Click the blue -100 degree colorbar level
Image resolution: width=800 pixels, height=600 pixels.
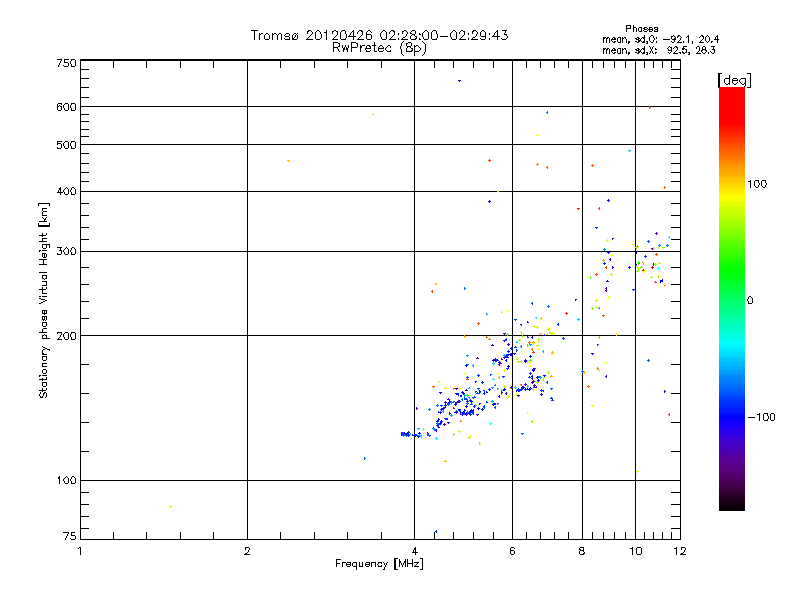[732, 417]
